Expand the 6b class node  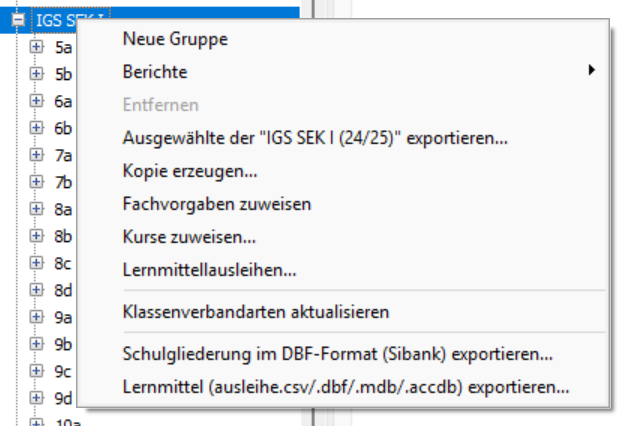tap(37, 127)
